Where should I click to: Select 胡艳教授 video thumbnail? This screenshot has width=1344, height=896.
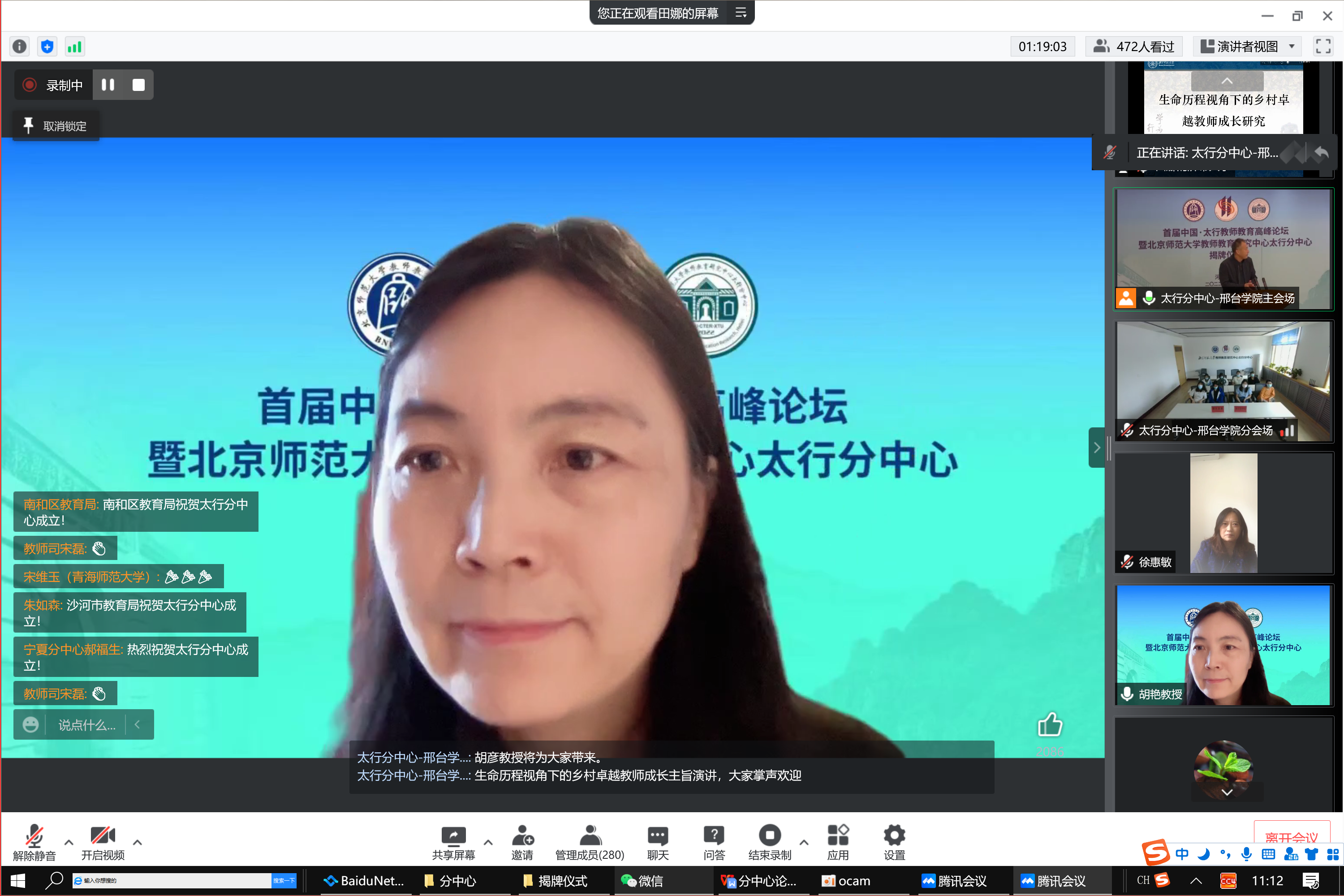[x=1223, y=645]
